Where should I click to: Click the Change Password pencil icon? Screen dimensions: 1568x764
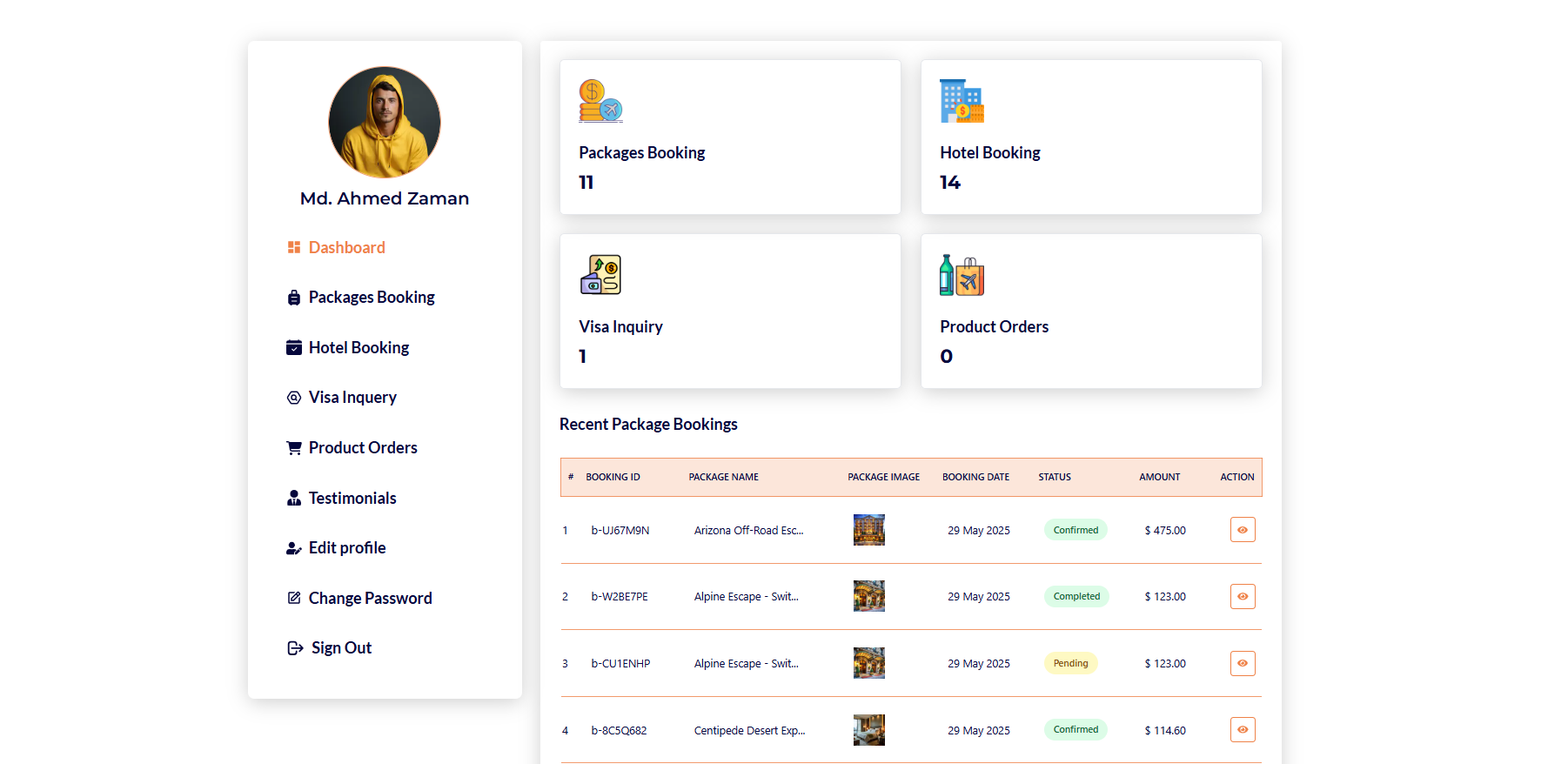pos(294,598)
